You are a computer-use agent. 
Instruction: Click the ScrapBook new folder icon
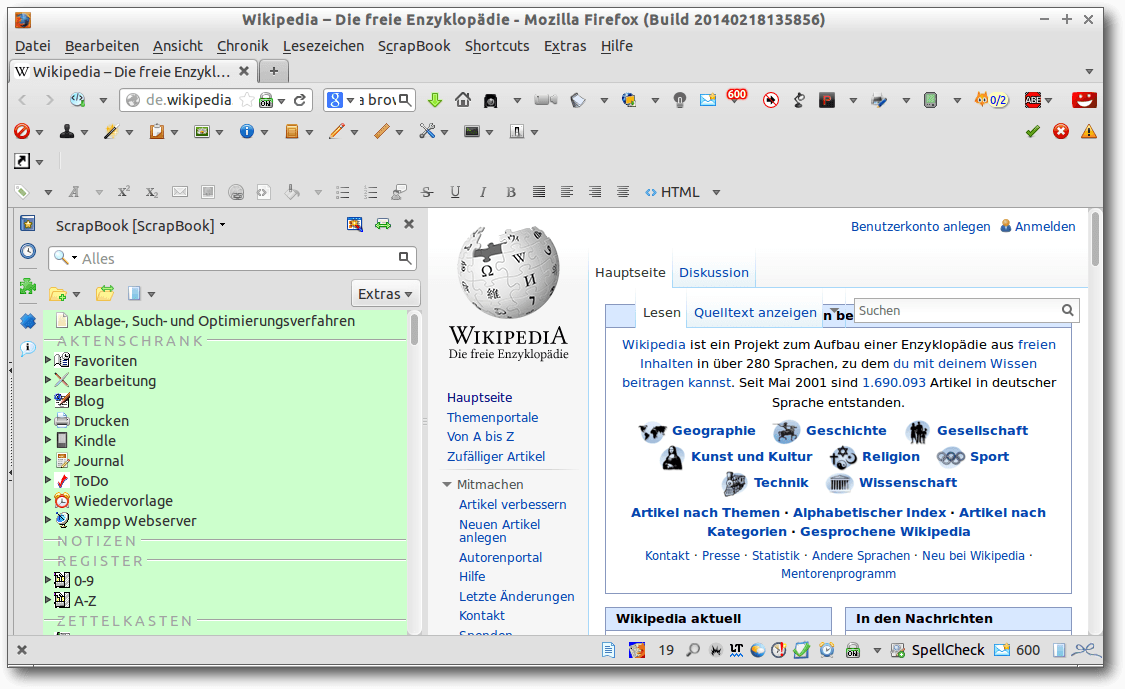point(57,294)
